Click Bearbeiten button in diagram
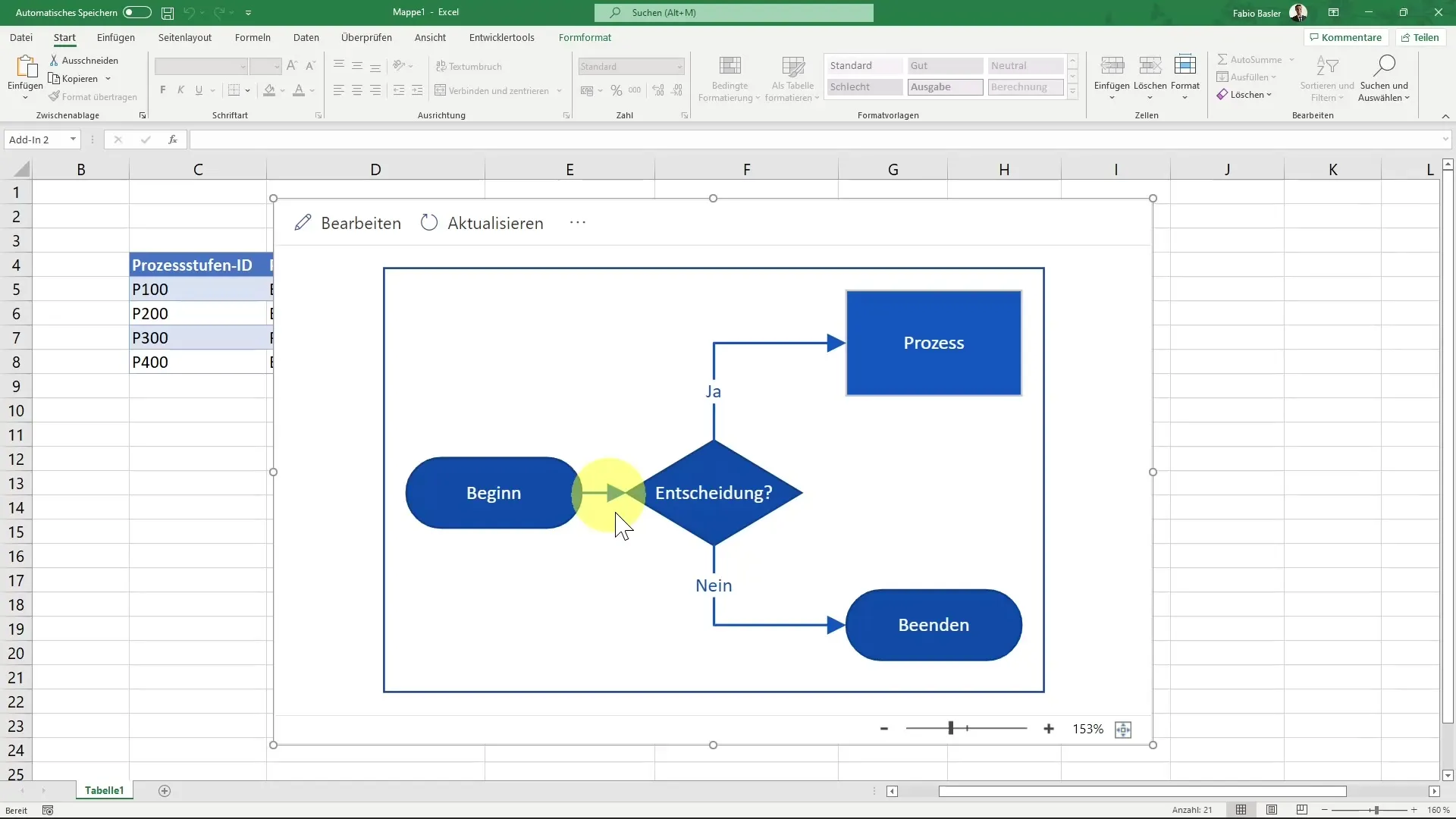The image size is (1456, 819). click(349, 222)
